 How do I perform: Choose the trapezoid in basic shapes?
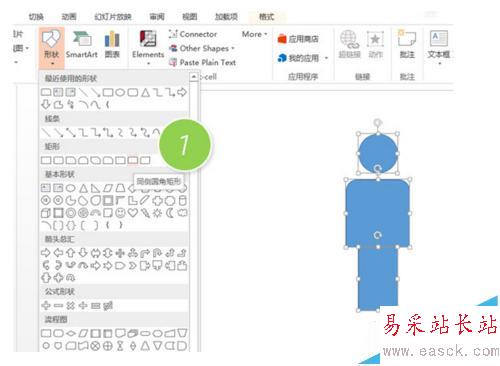120,188
